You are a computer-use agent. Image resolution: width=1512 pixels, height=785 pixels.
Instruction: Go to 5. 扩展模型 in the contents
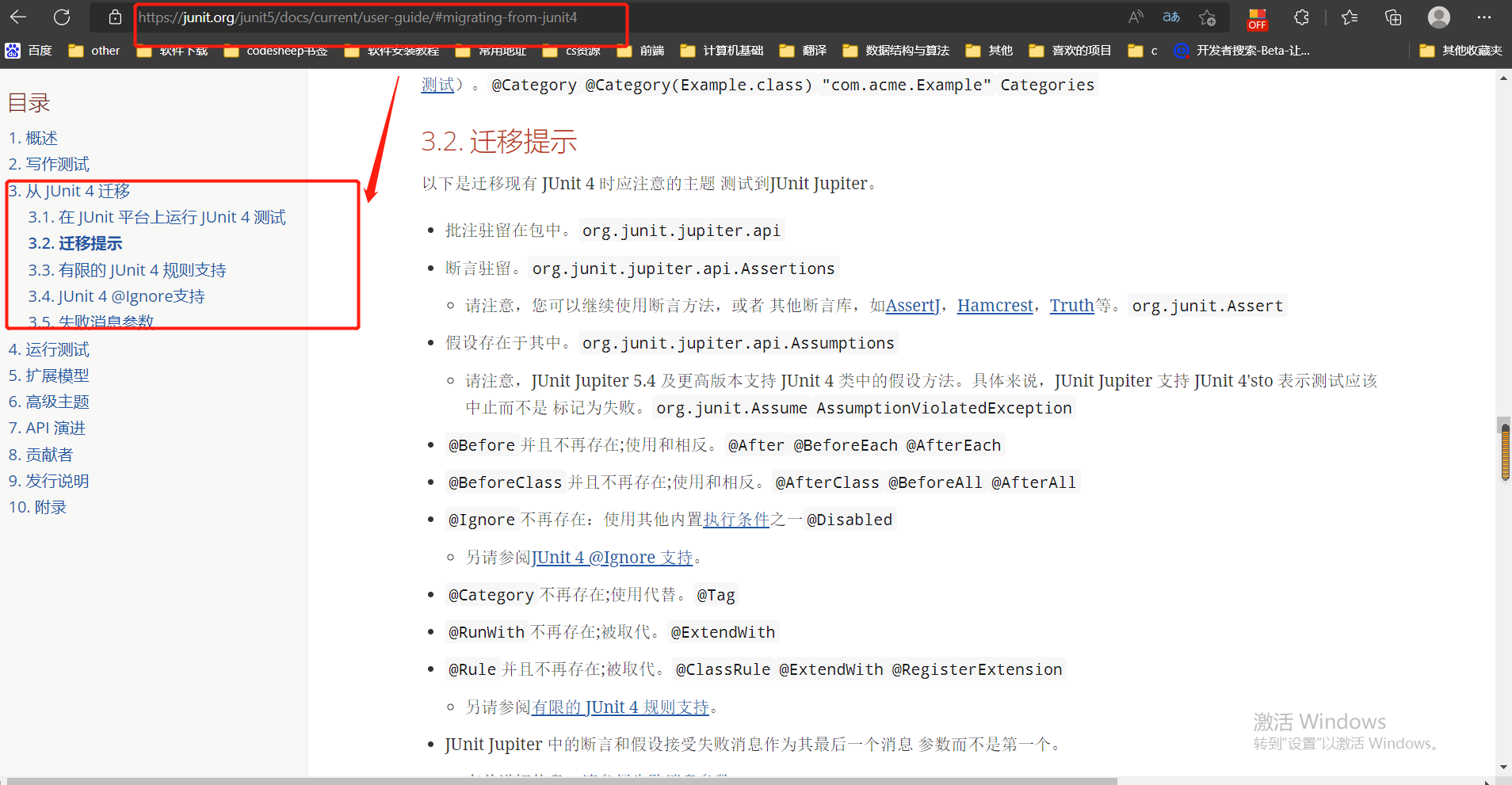coord(49,375)
